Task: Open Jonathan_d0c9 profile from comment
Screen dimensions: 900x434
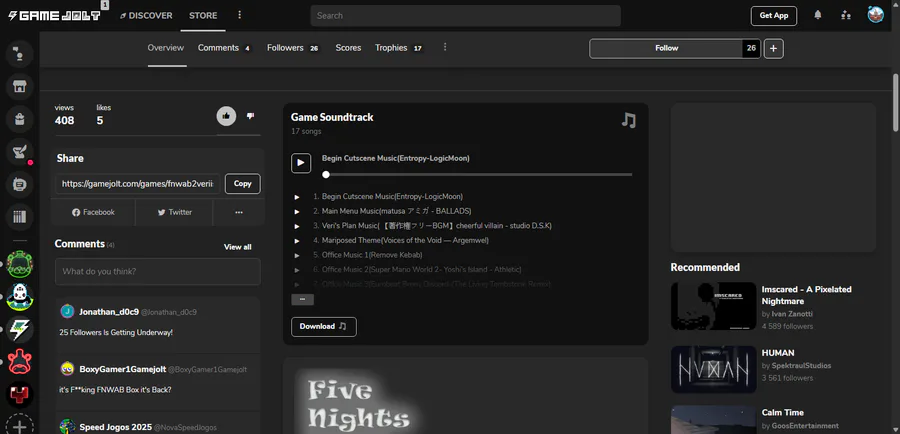Action: (x=109, y=312)
